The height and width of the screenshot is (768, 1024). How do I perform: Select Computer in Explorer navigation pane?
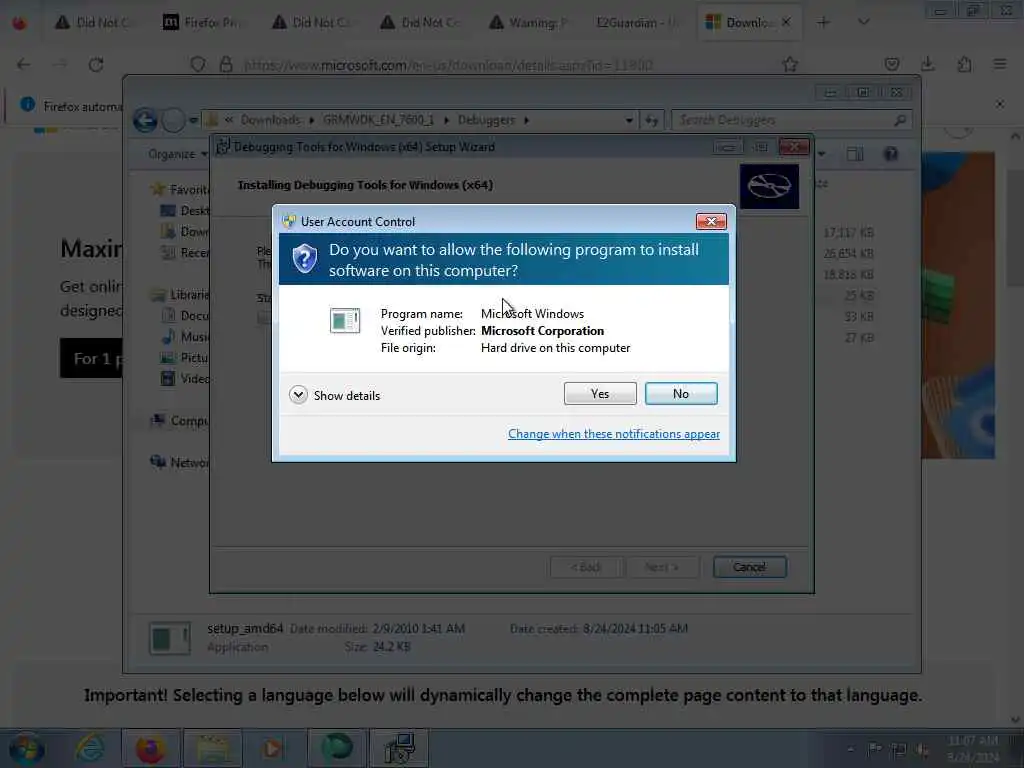click(181, 421)
